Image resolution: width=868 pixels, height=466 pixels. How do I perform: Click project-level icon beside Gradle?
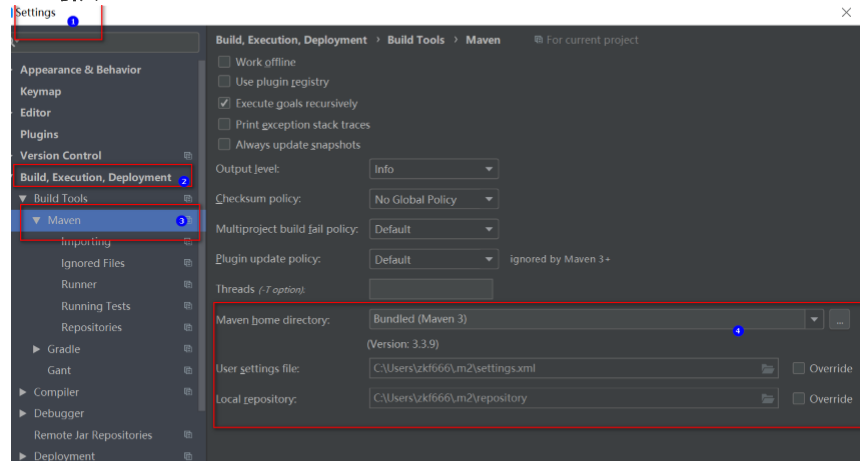(x=188, y=349)
